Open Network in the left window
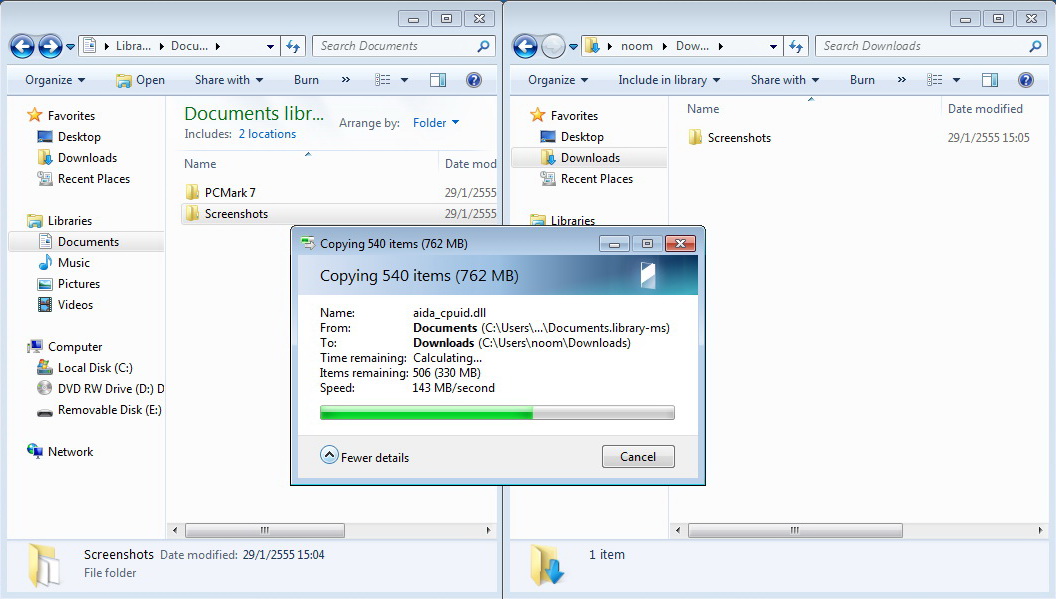 (x=70, y=451)
